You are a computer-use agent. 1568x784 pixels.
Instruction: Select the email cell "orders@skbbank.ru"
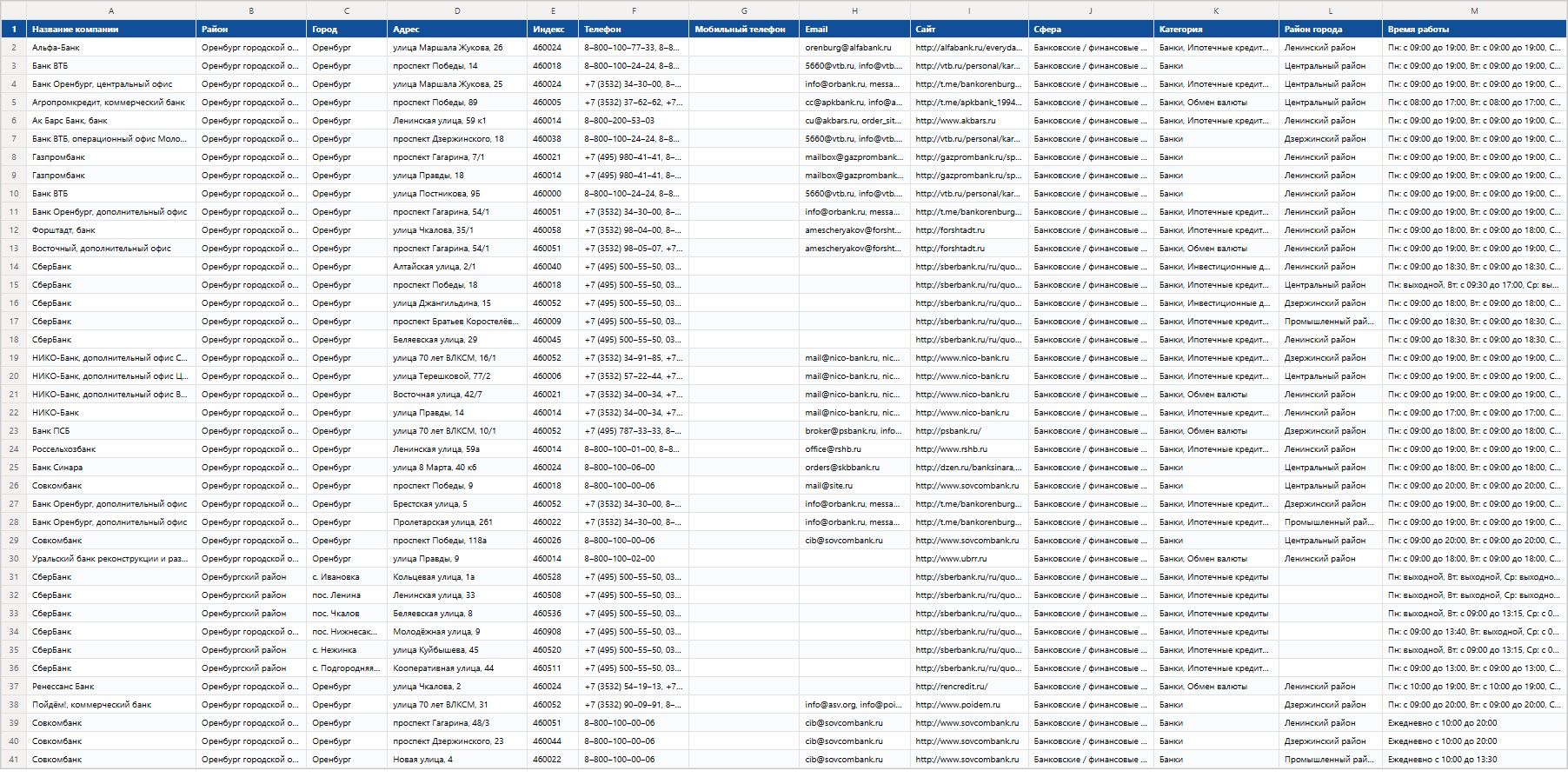click(855, 468)
